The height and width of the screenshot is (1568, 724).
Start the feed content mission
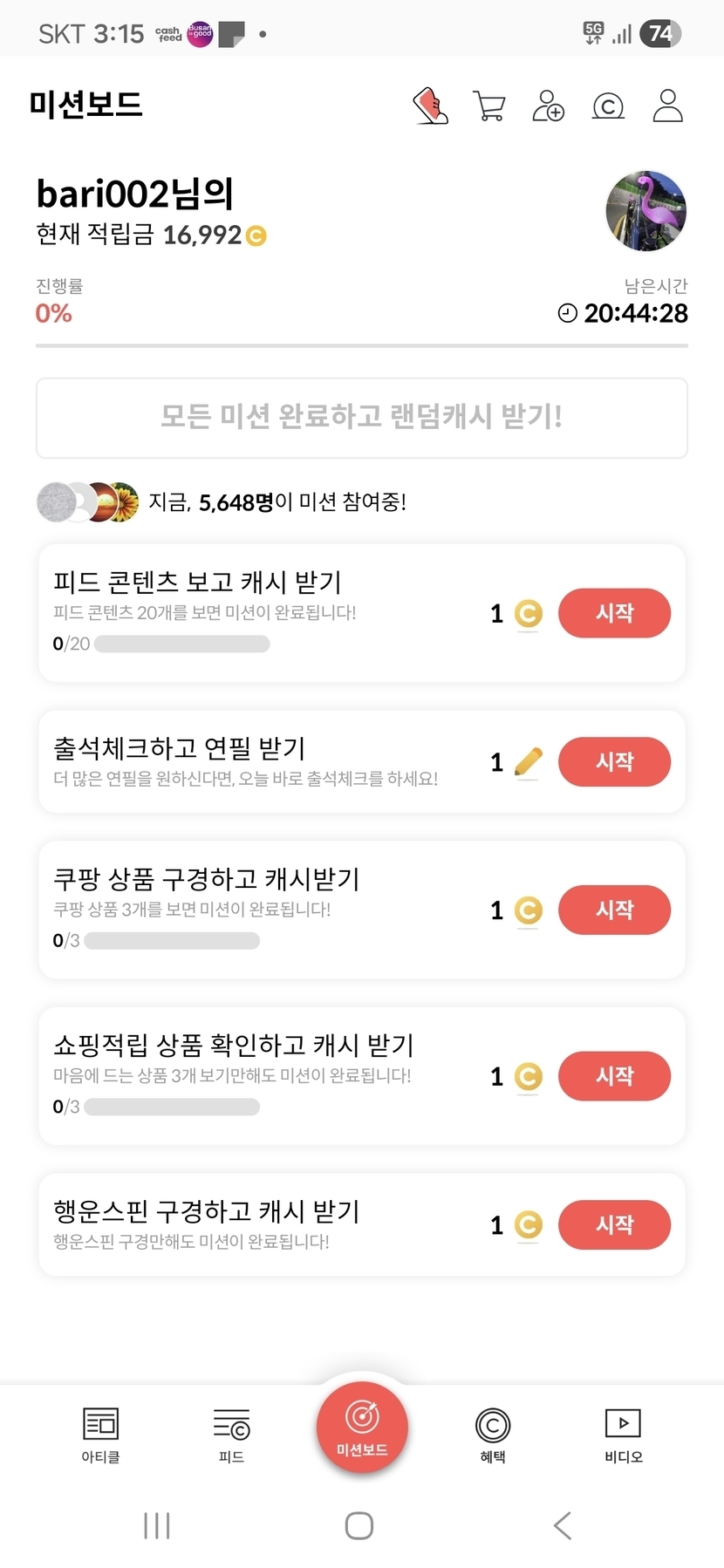pyautogui.click(x=614, y=613)
